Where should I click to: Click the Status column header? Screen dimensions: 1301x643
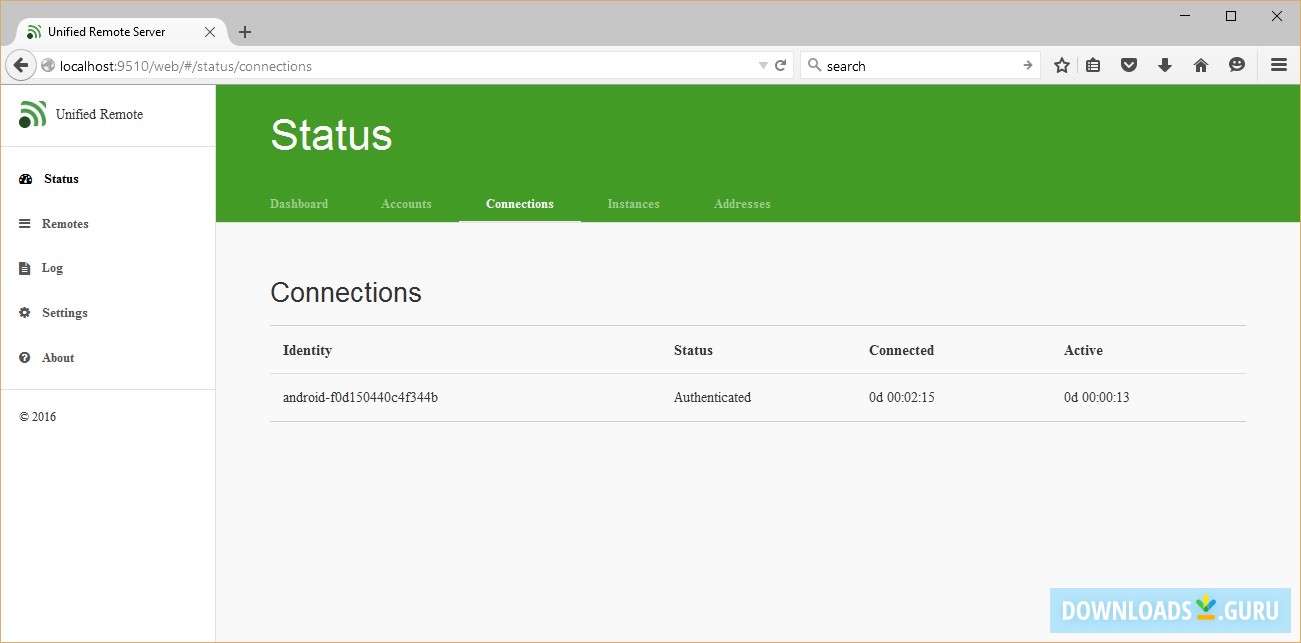(x=693, y=351)
